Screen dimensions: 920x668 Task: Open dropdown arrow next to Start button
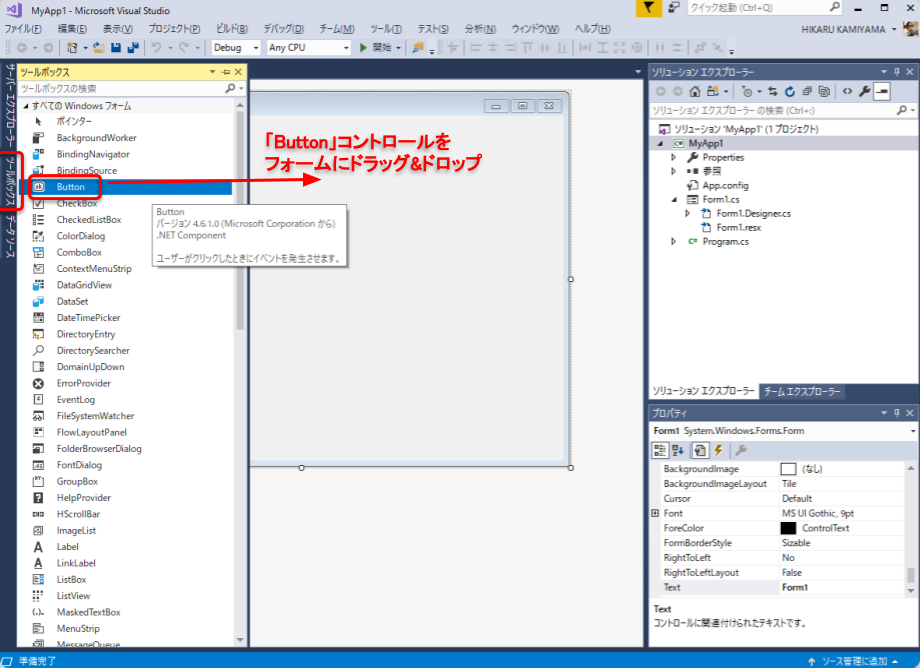click(x=398, y=48)
